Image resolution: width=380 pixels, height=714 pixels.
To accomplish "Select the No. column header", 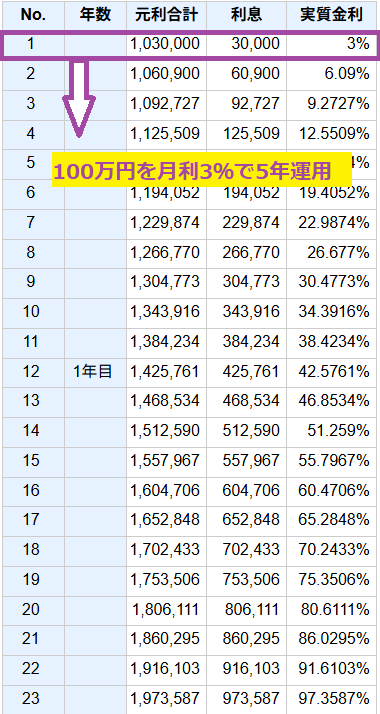I will (x=33, y=15).
